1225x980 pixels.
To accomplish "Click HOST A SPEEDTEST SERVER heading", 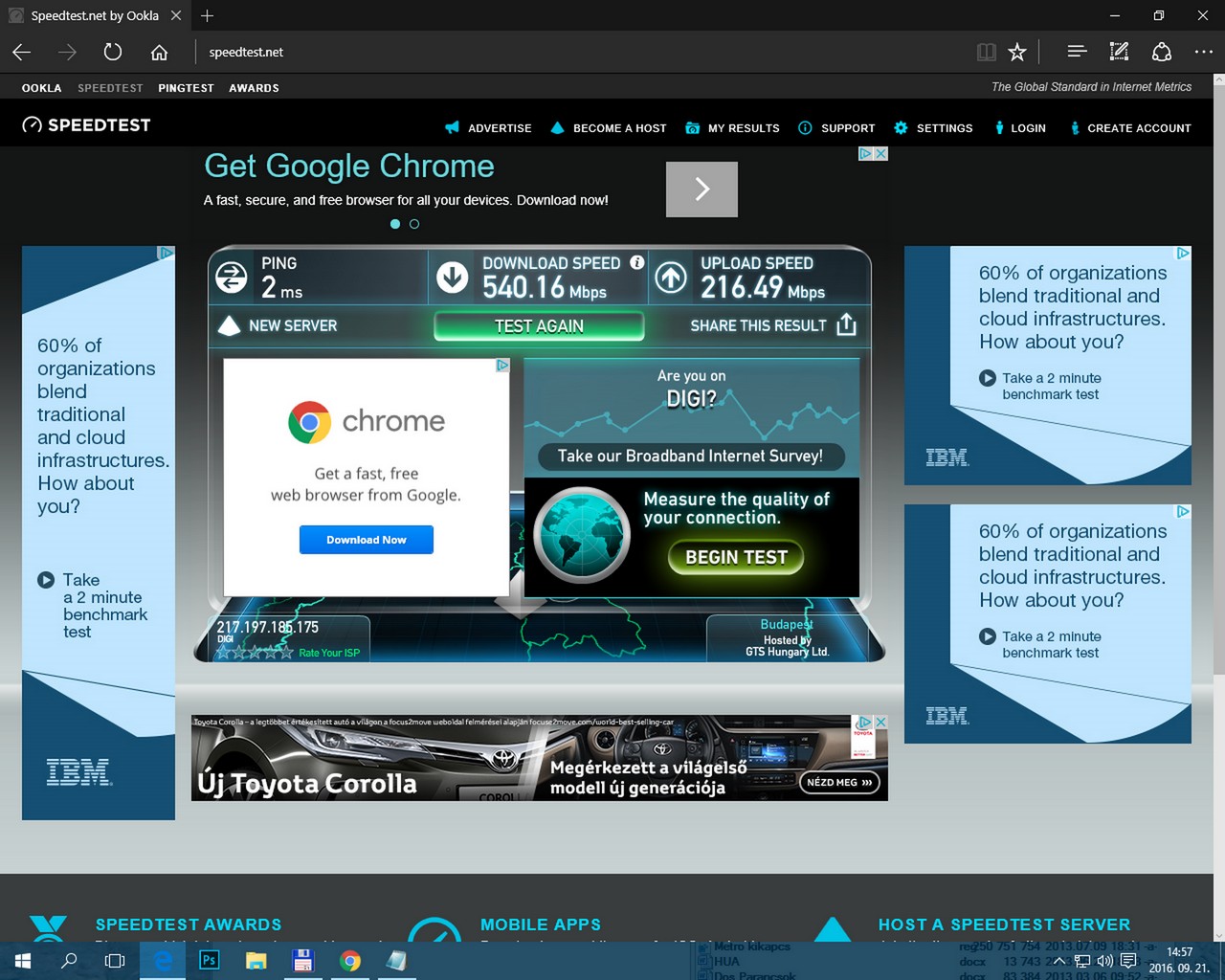I will (1005, 924).
